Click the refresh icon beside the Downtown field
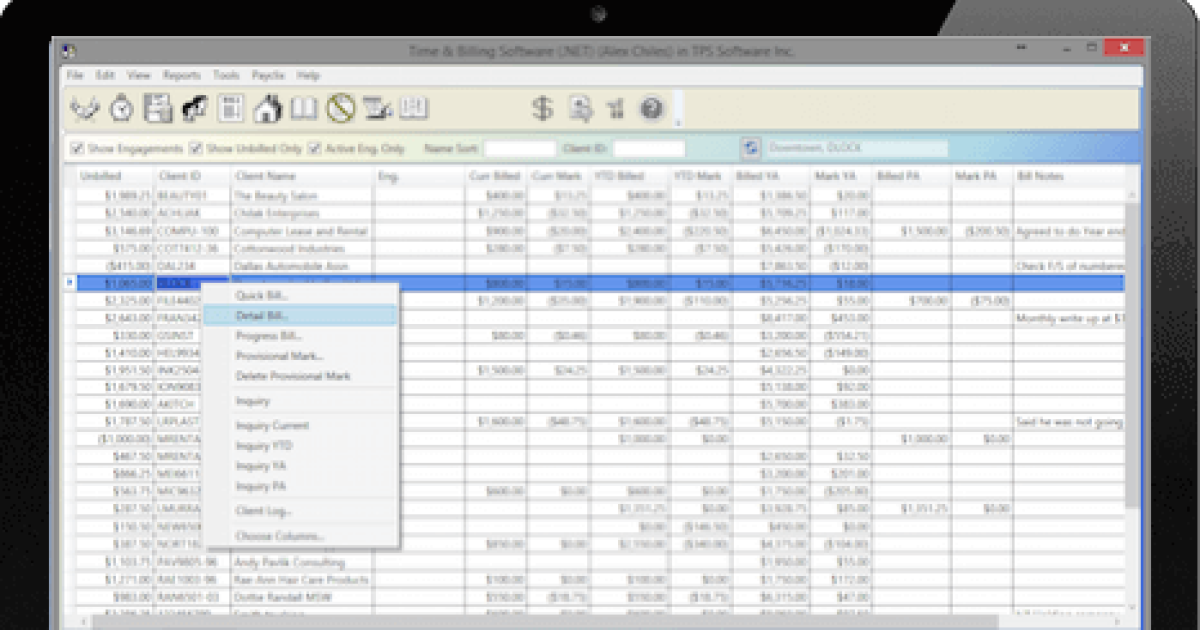The image size is (1200, 630). [x=752, y=147]
